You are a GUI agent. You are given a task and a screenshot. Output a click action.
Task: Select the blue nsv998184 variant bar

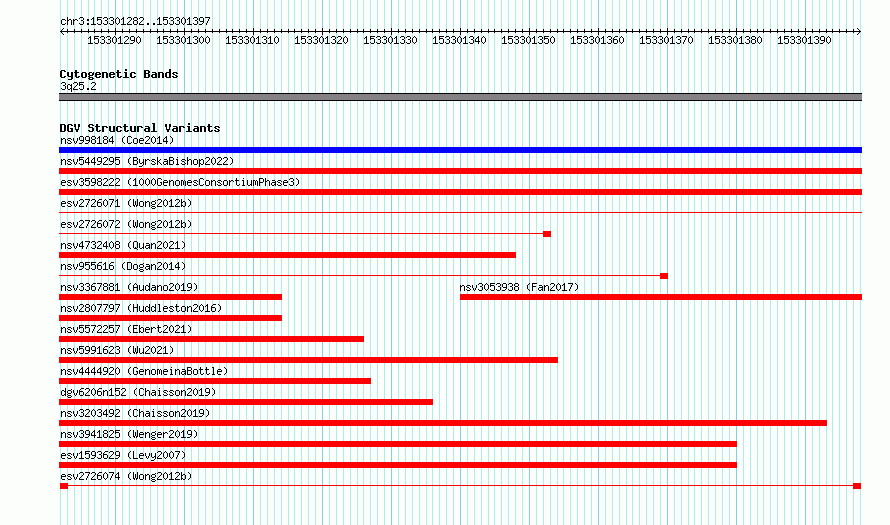[460, 150]
